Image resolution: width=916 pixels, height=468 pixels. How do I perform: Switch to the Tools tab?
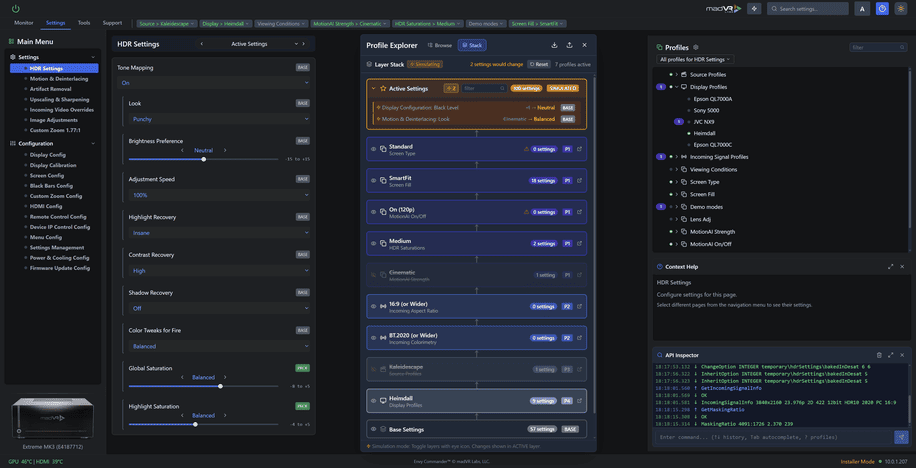pyautogui.click(x=84, y=22)
